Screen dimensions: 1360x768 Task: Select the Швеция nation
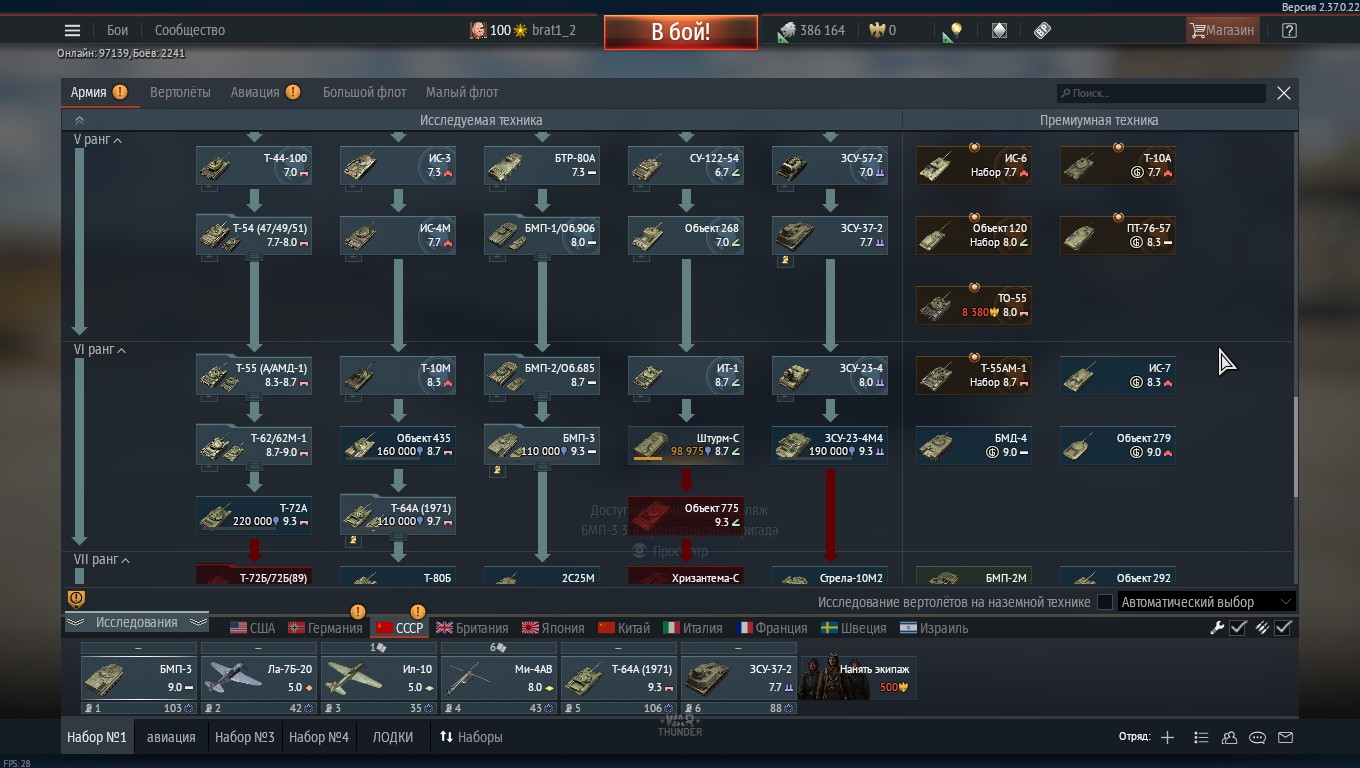853,628
